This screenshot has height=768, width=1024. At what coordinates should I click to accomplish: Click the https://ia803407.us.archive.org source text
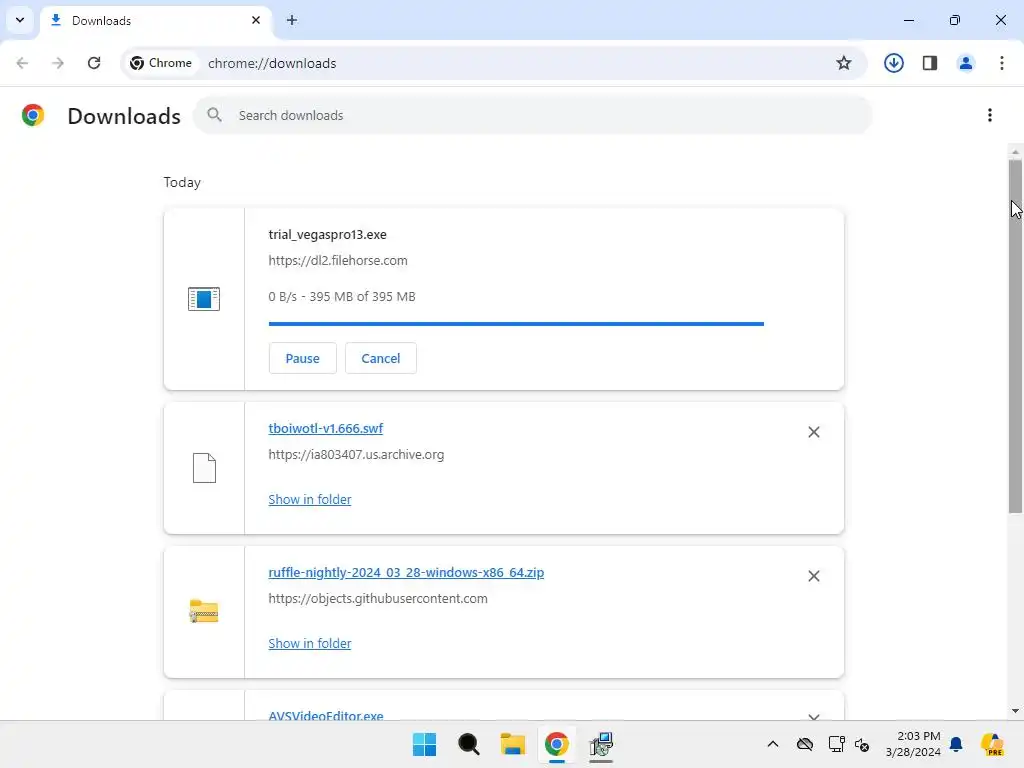(356, 455)
